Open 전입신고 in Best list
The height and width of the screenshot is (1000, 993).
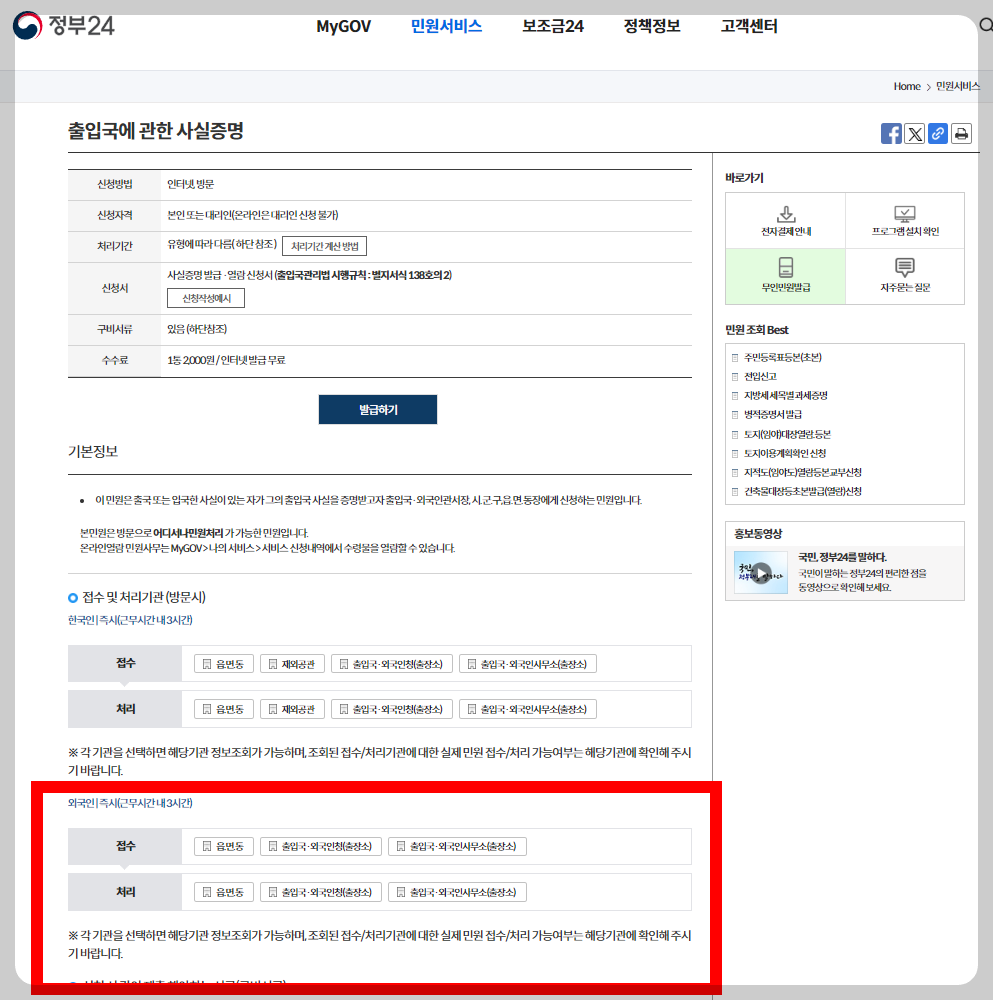click(760, 377)
